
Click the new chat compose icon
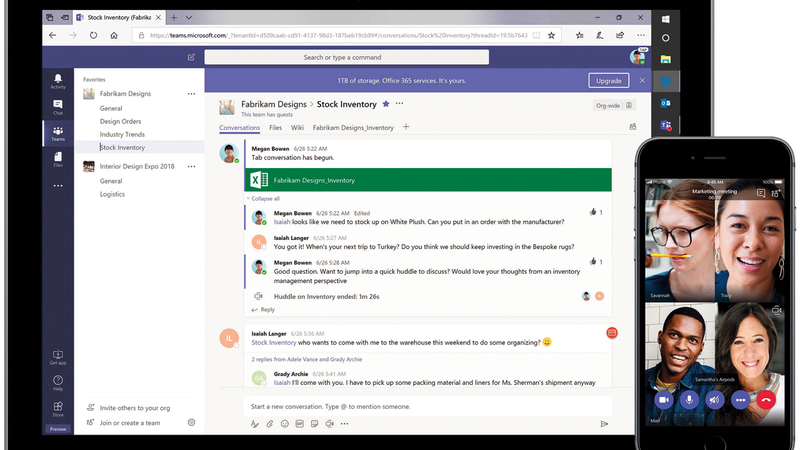[x=191, y=57]
